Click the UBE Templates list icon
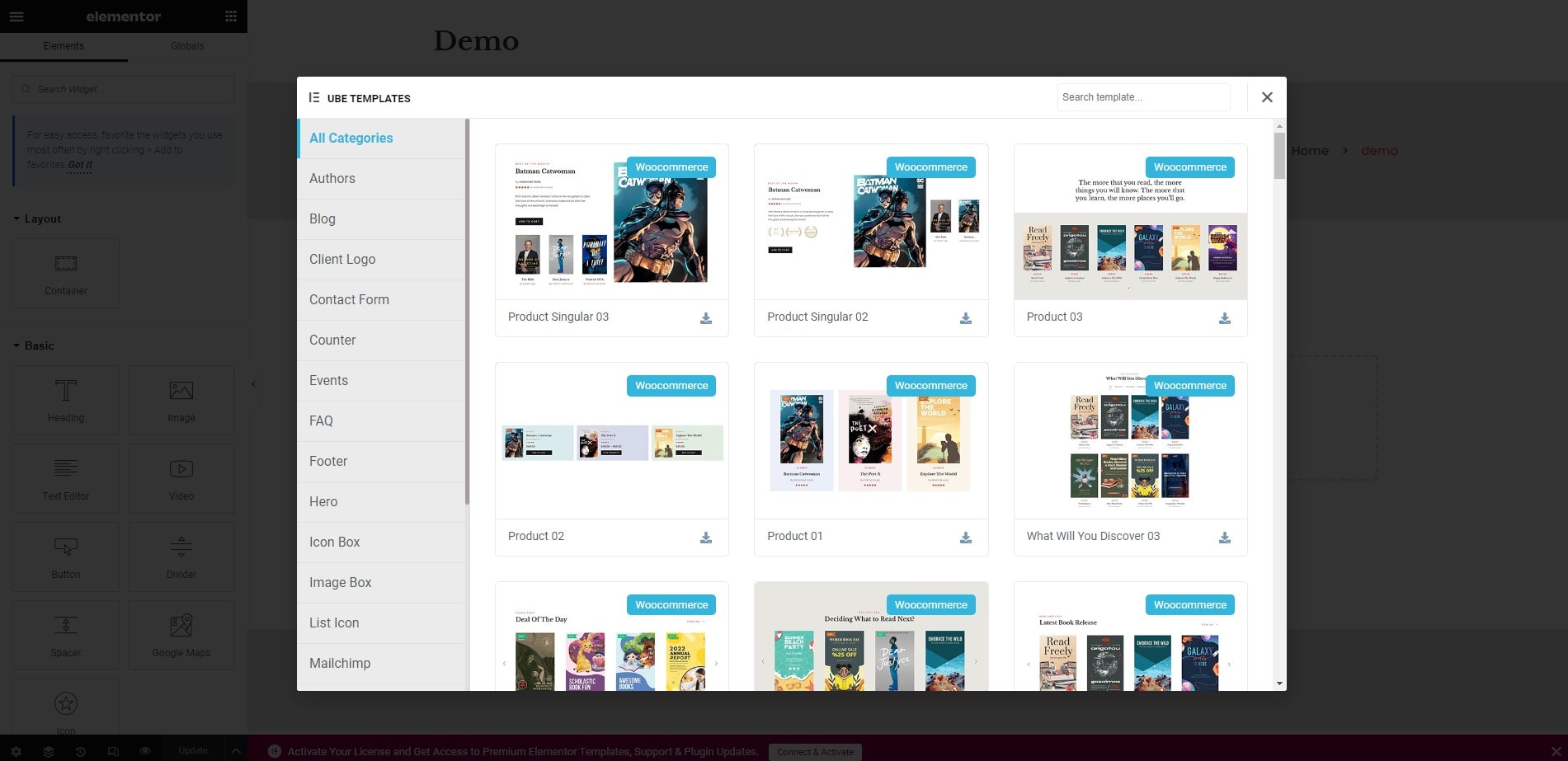This screenshot has width=1568, height=761. pos(313,97)
